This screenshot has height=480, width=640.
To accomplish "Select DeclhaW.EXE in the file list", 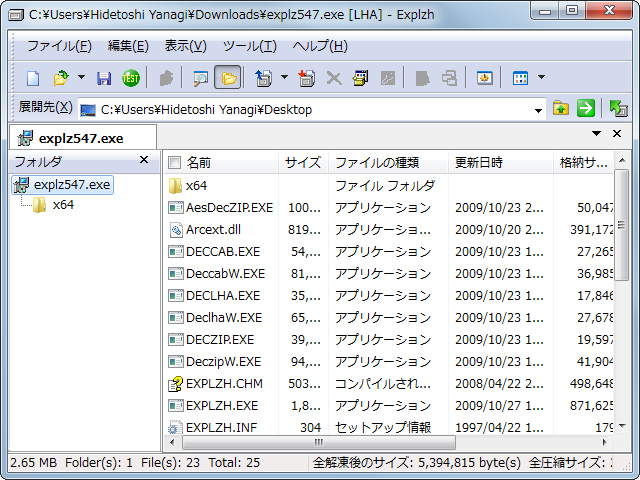I will [x=215, y=318].
